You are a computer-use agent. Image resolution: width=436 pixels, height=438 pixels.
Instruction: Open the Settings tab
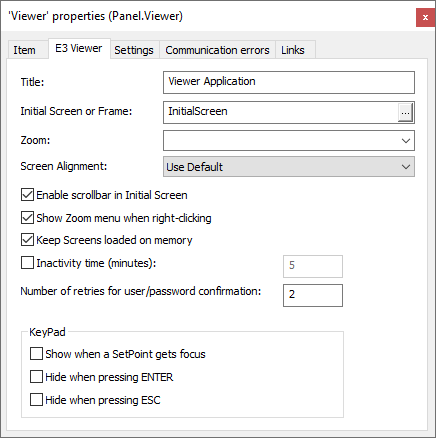(x=134, y=50)
